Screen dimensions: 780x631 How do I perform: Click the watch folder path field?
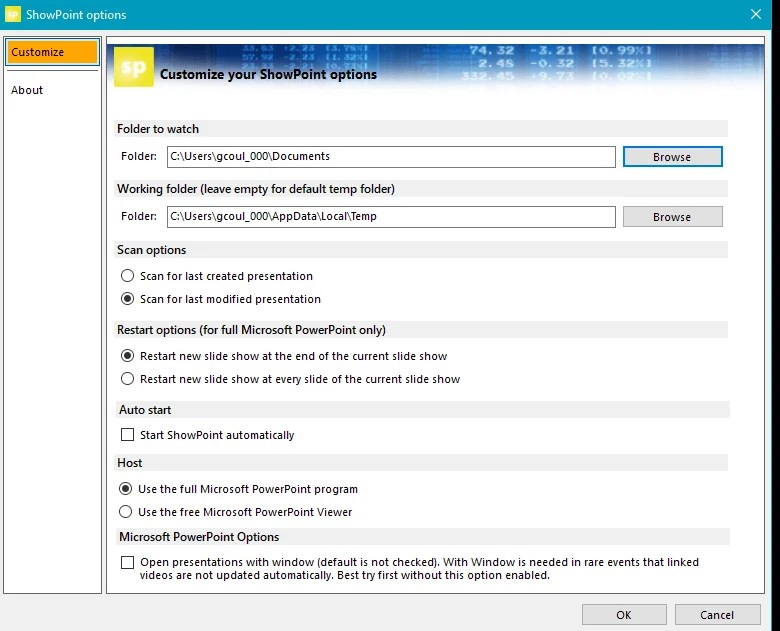391,157
